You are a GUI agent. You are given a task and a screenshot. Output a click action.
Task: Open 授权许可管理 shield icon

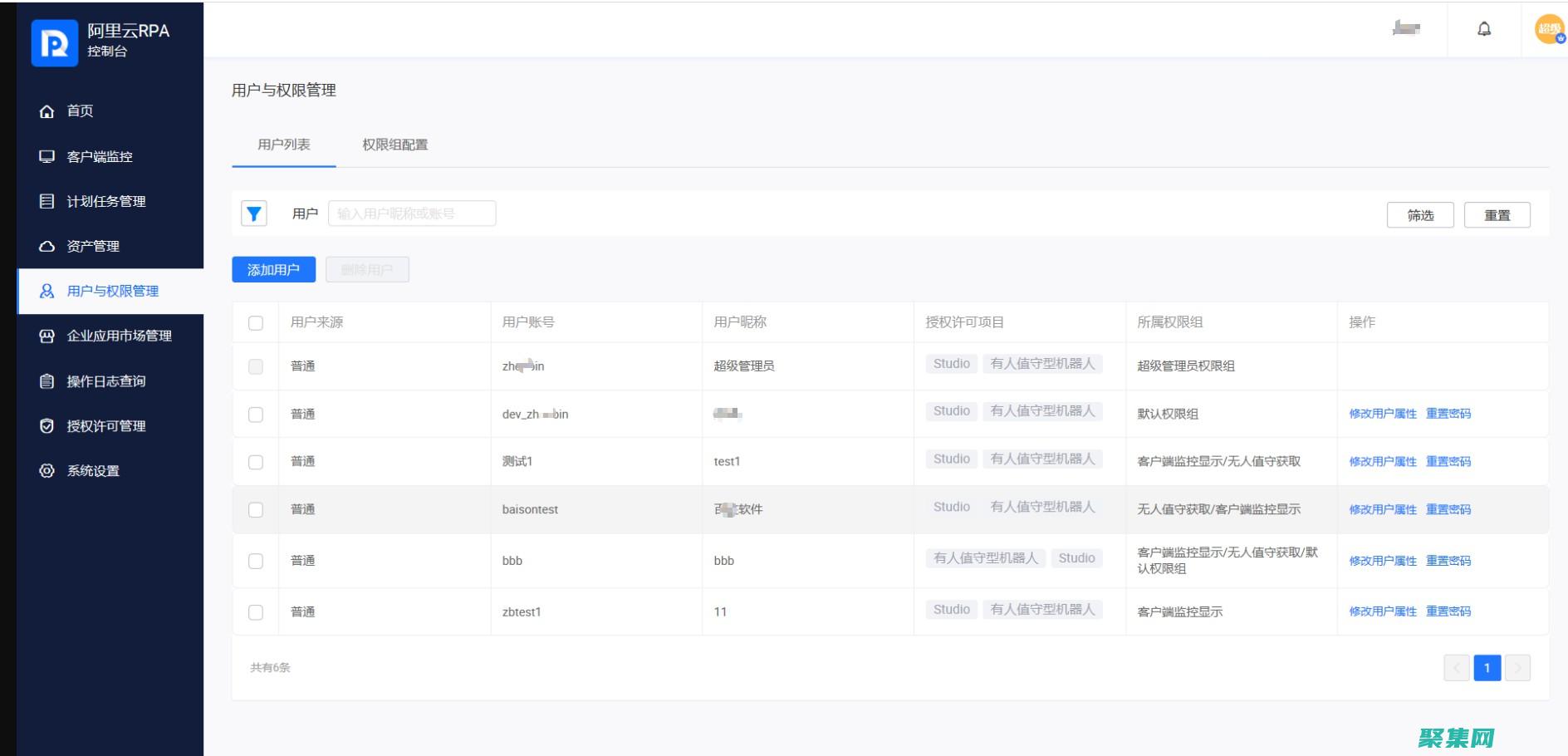point(47,426)
